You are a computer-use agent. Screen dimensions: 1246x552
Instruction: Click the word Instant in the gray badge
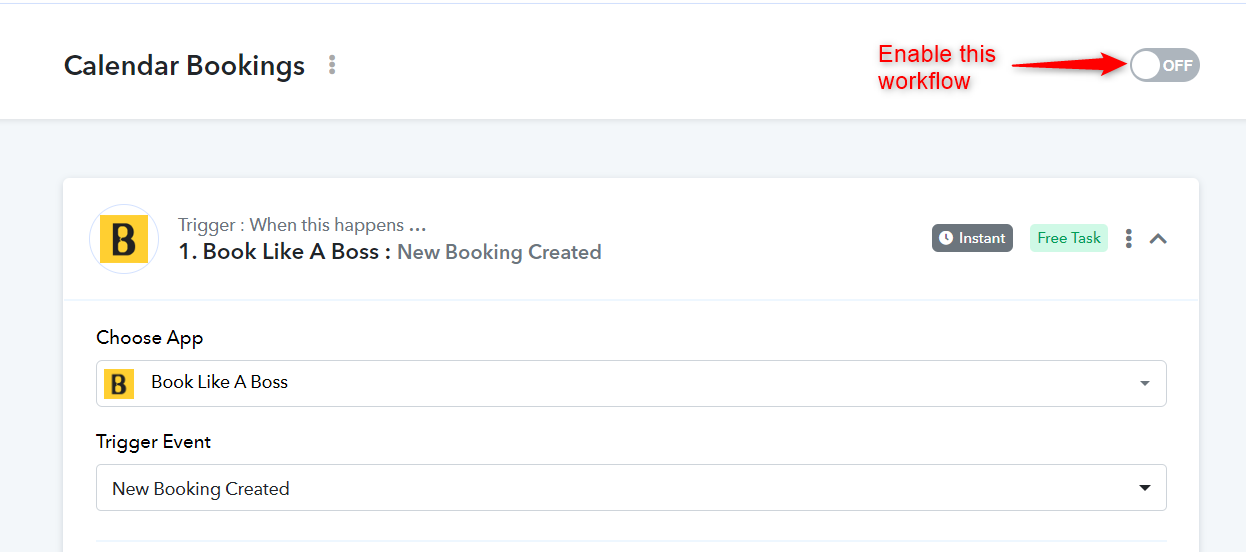click(981, 238)
